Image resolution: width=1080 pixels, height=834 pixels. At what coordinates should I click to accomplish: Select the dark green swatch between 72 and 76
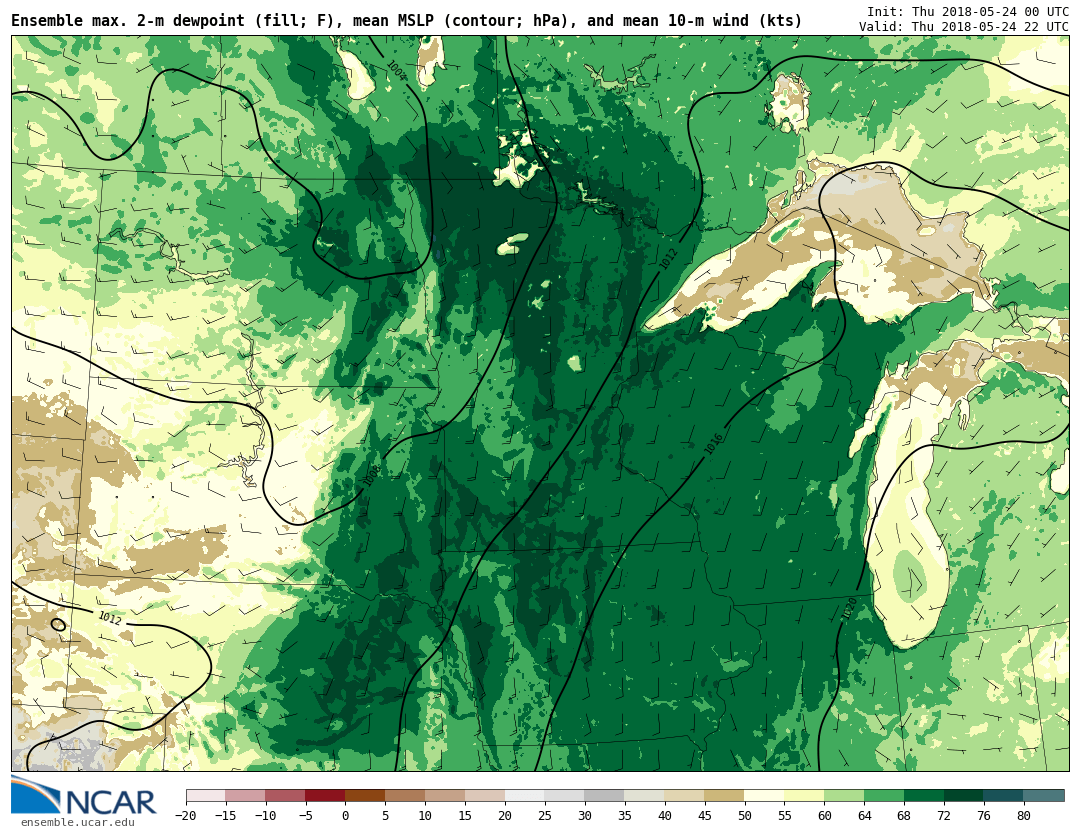(x=965, y=796)
